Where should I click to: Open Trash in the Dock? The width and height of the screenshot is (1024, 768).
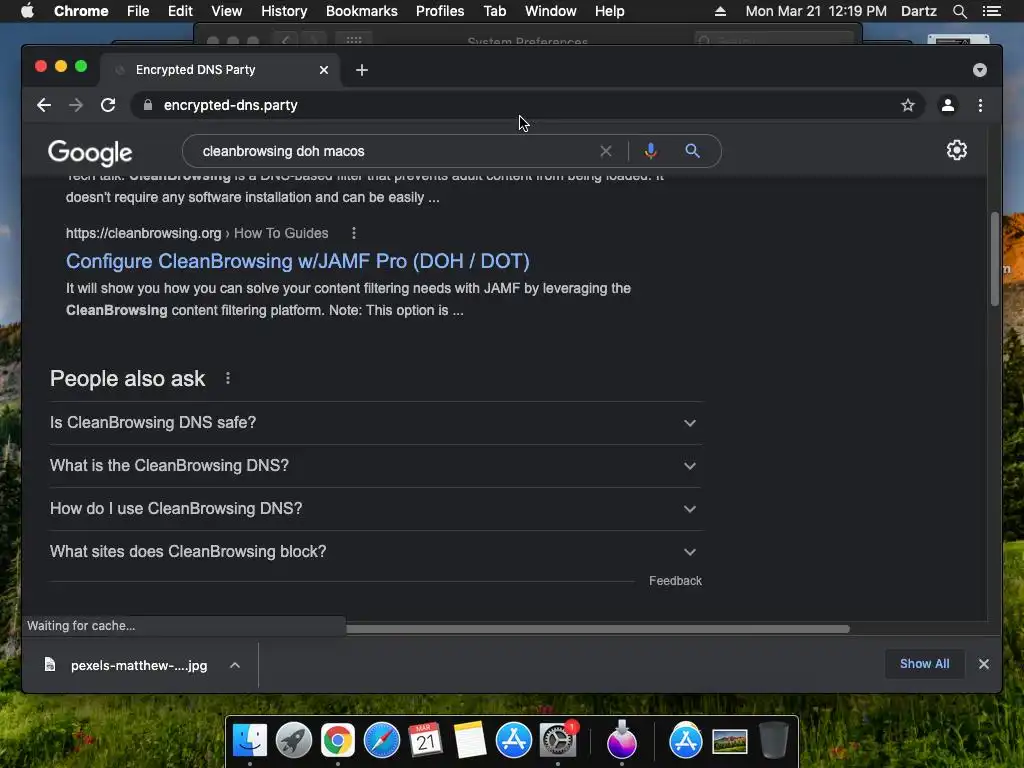point(773,741)
